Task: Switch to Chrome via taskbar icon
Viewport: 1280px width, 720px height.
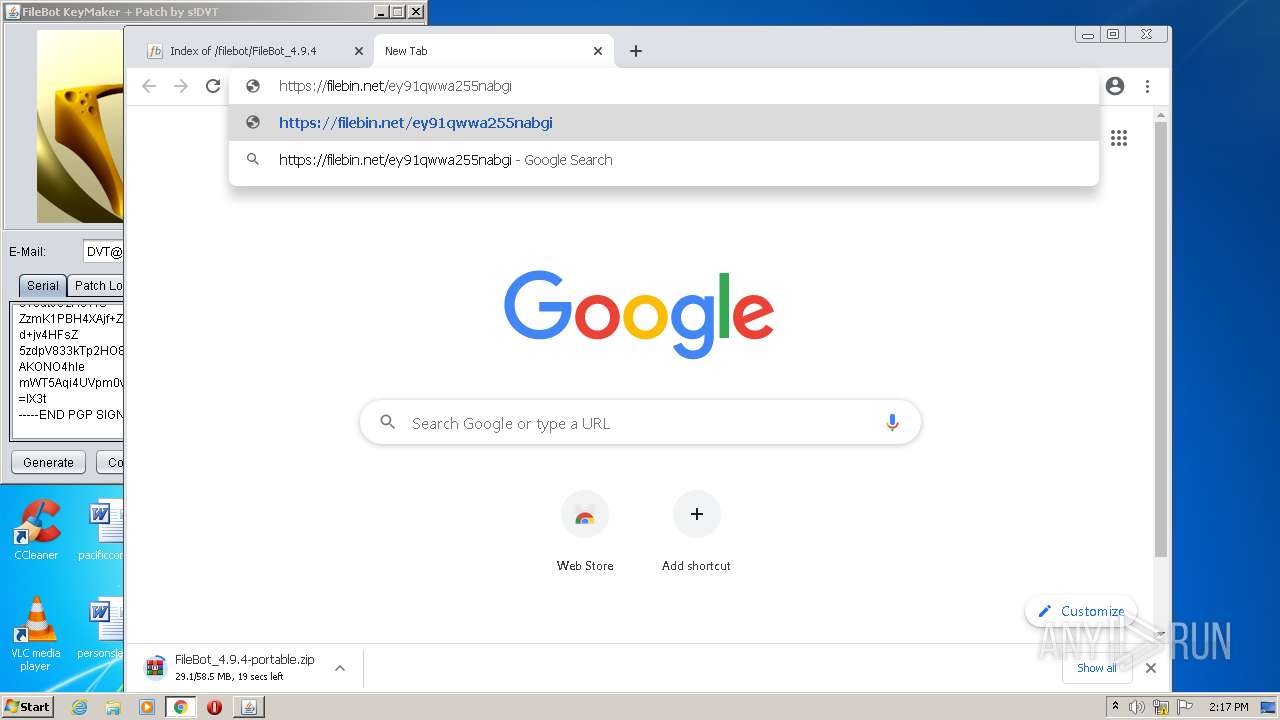Action: (x=181, y=707)
